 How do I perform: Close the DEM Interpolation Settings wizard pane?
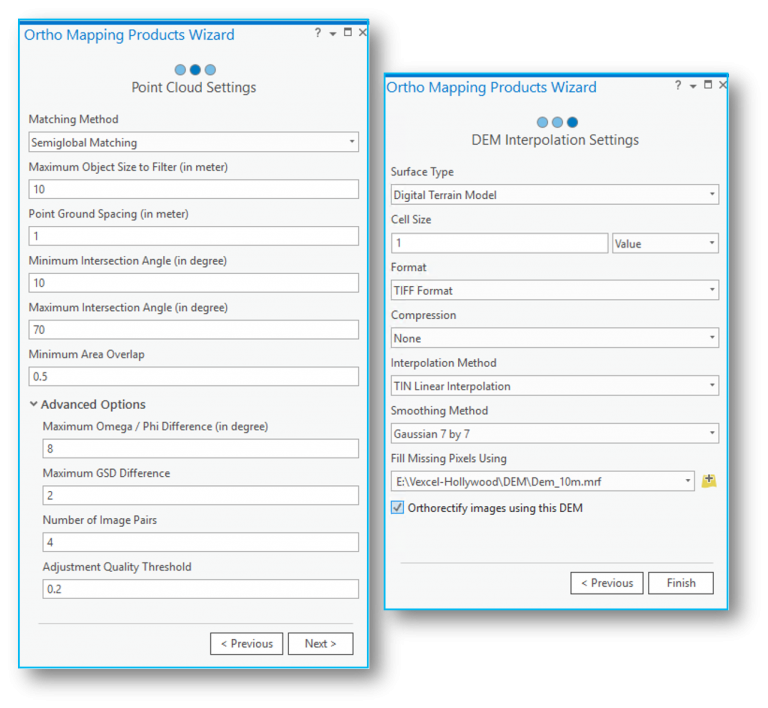[722, 85]
